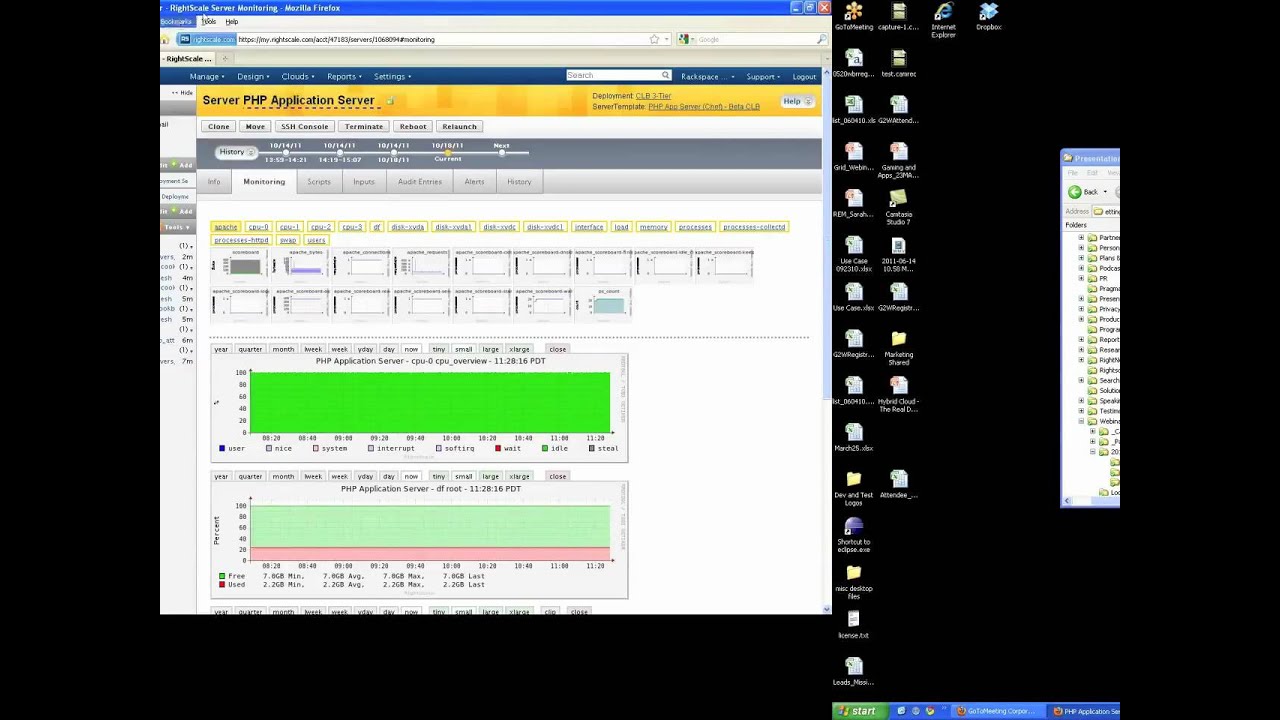Image resolution: width=1280 pixels, height=720 pixels.
Task: Switch to the Inputs tab
Action: coord(364,182)
